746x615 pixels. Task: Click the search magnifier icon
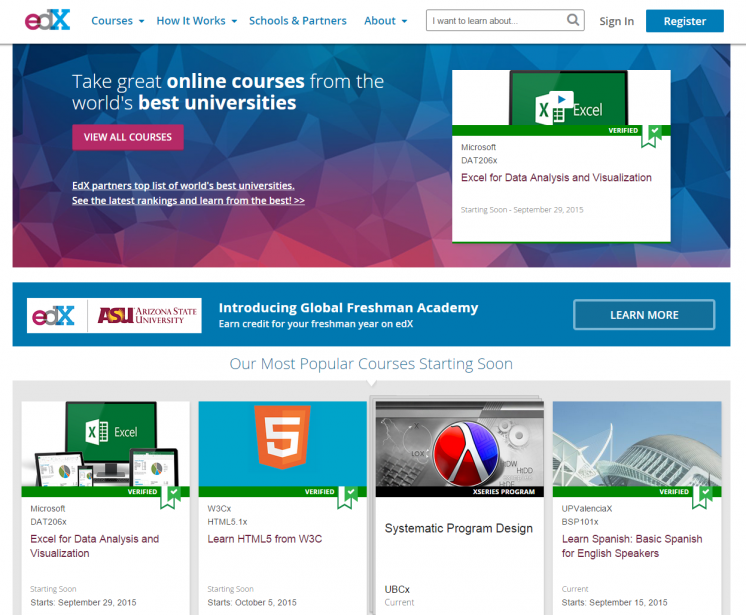click(x=573, y=20)
